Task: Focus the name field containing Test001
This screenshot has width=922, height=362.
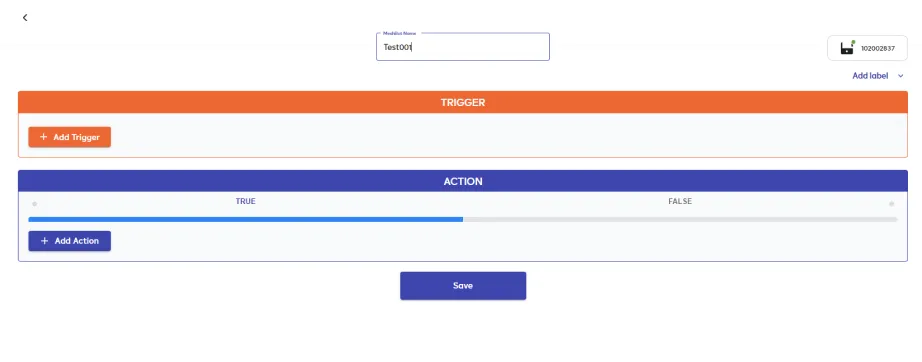Action: tap(463, 47)
